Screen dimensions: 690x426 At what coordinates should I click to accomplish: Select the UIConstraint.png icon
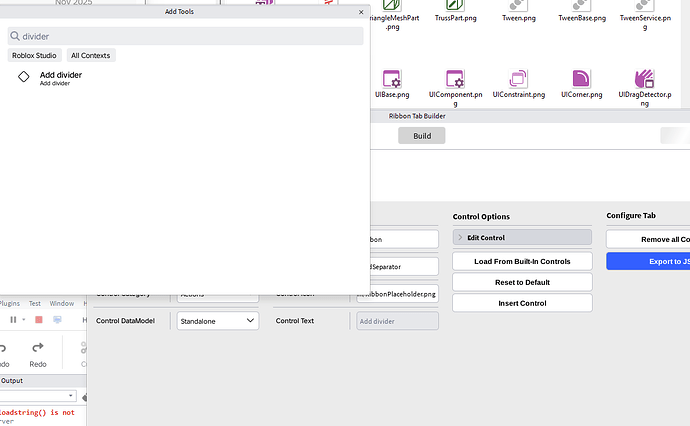click(x=518, y=79)
